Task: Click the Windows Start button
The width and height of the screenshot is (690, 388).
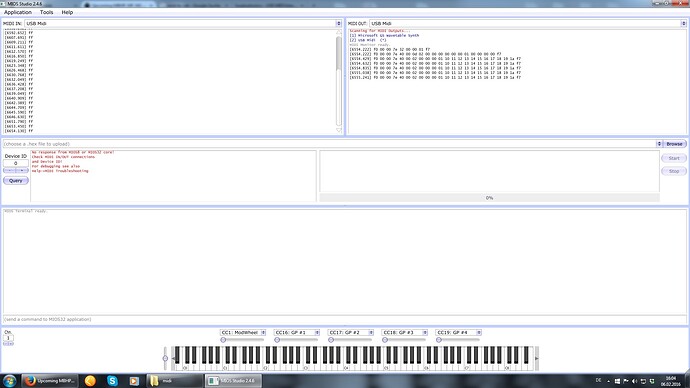Action: 9,381
